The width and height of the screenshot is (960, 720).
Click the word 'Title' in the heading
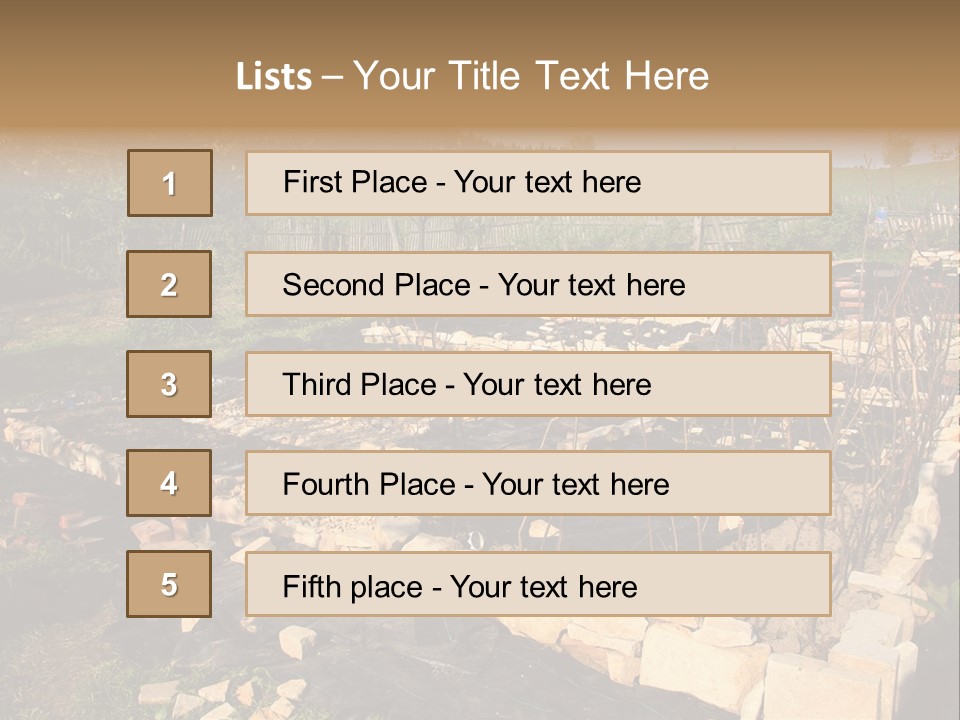pyautogui.click(x=487, y=76)
